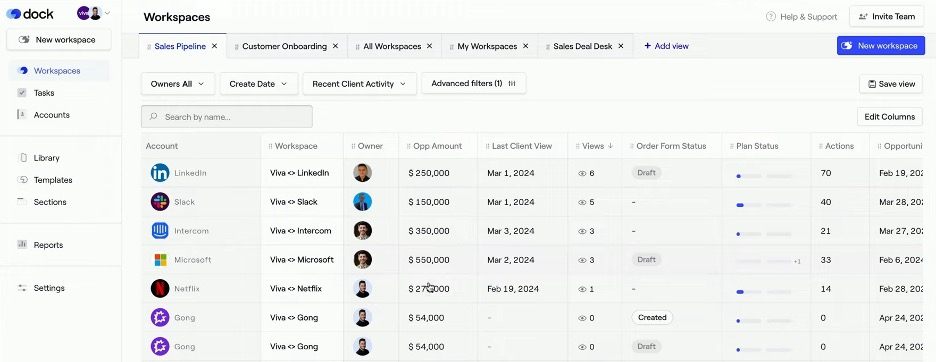Close the My Workspaces tab
The height and width of the screenshot is (362, 936).
pos(526,46)
